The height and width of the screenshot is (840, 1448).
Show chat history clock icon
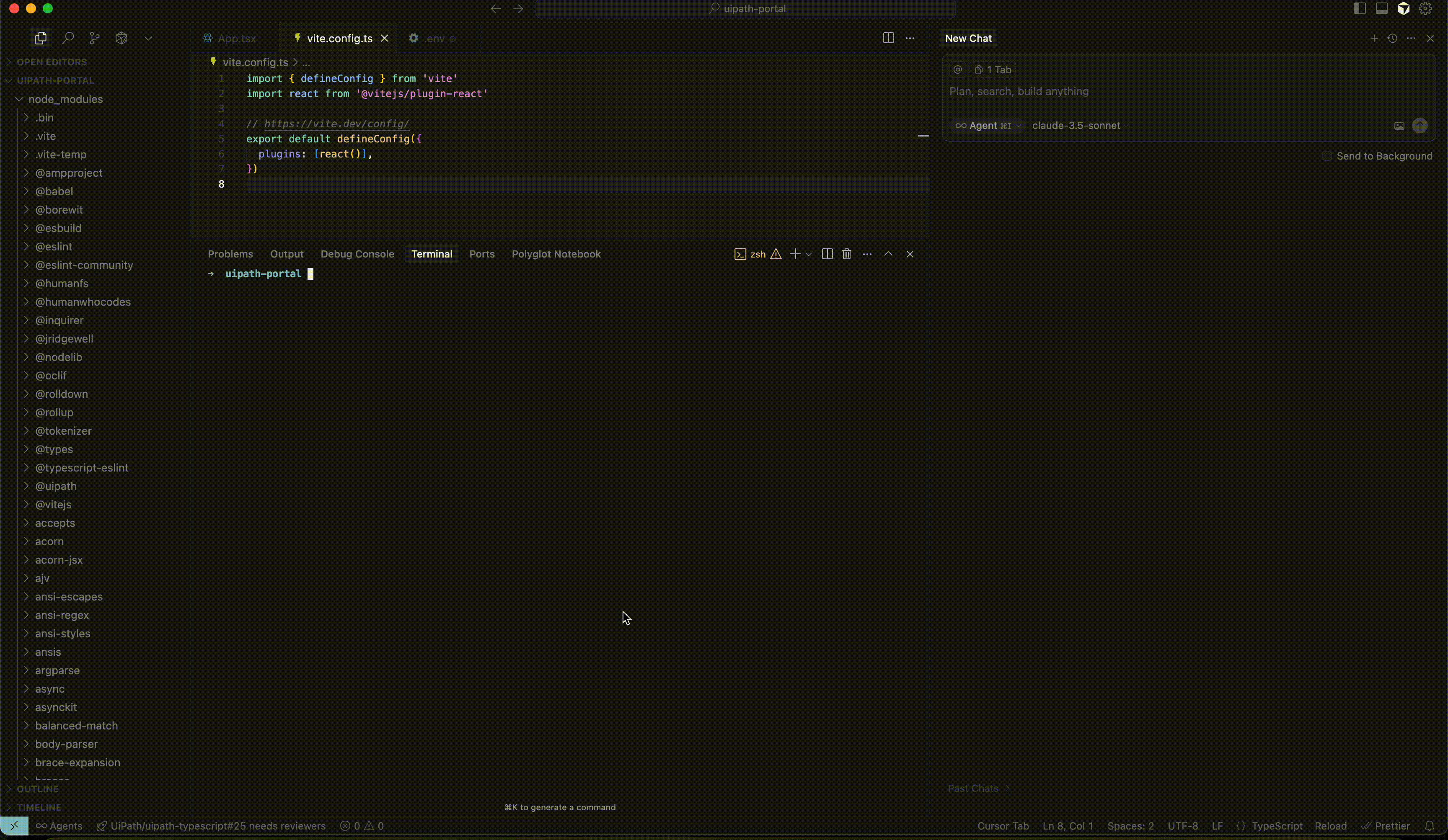(1392, 38)
